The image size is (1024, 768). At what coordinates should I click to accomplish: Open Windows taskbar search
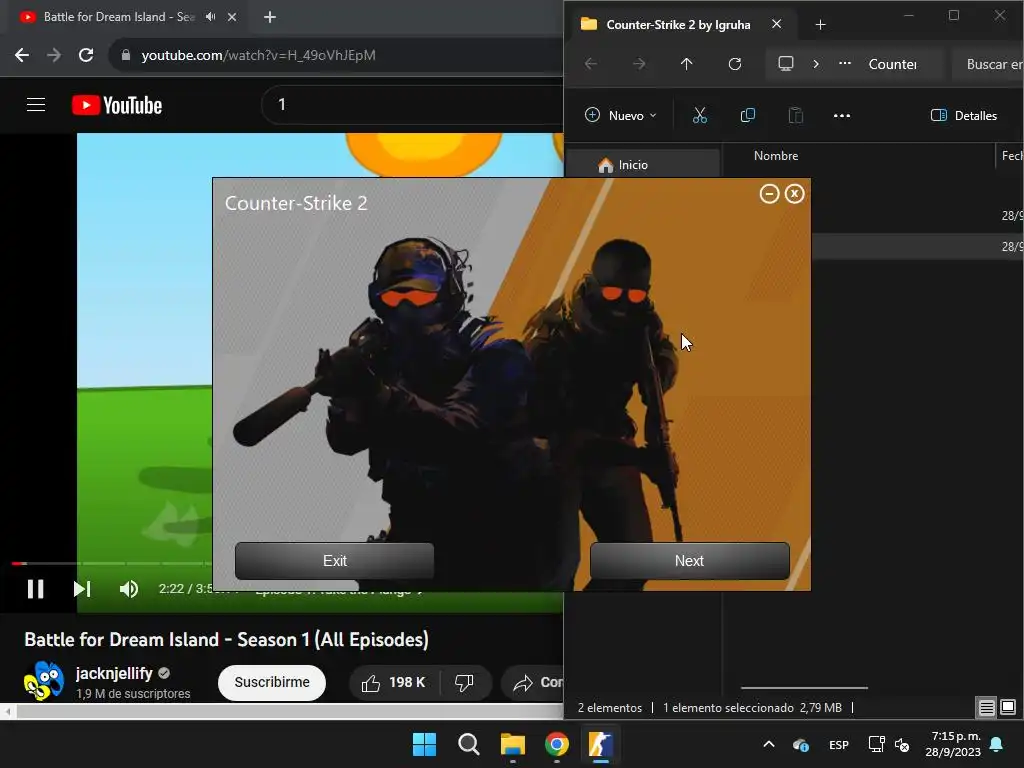coord(469,744)
